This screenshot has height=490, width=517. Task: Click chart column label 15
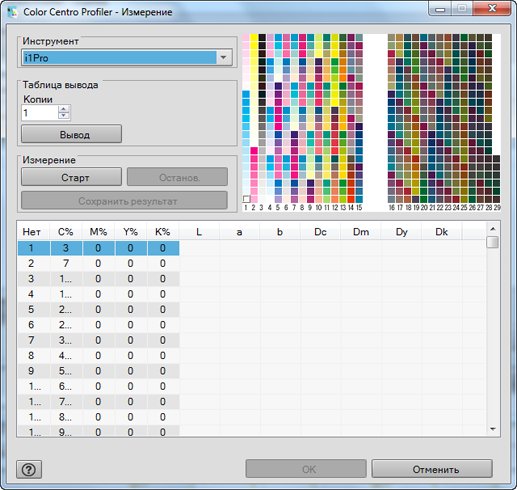[359, 208]
